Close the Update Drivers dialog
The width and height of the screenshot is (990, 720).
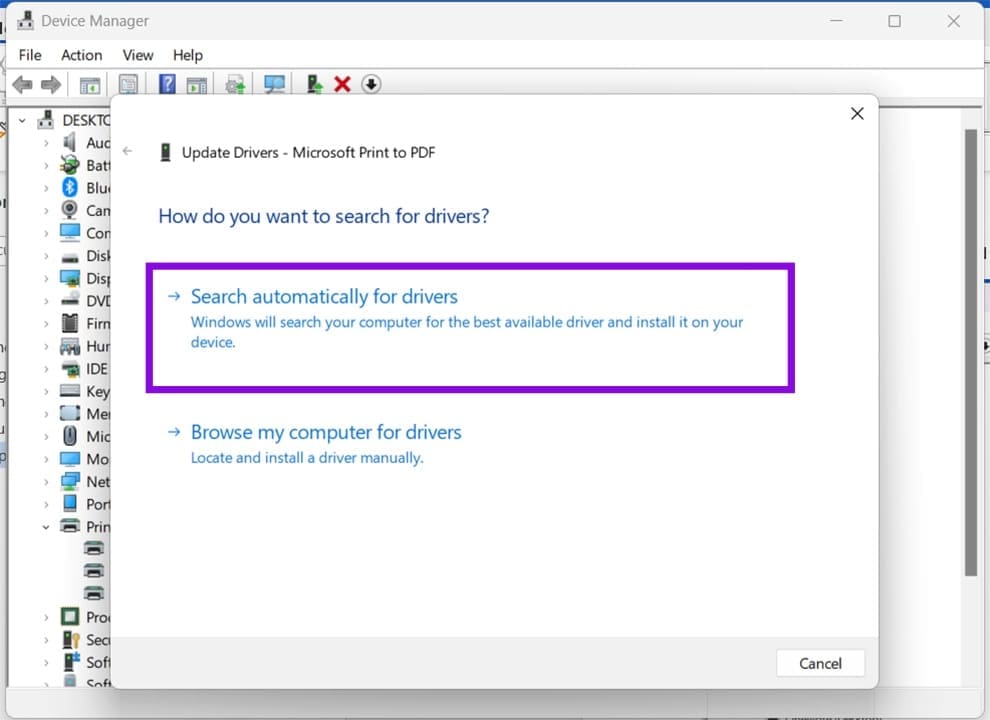(x=857, y=114)
